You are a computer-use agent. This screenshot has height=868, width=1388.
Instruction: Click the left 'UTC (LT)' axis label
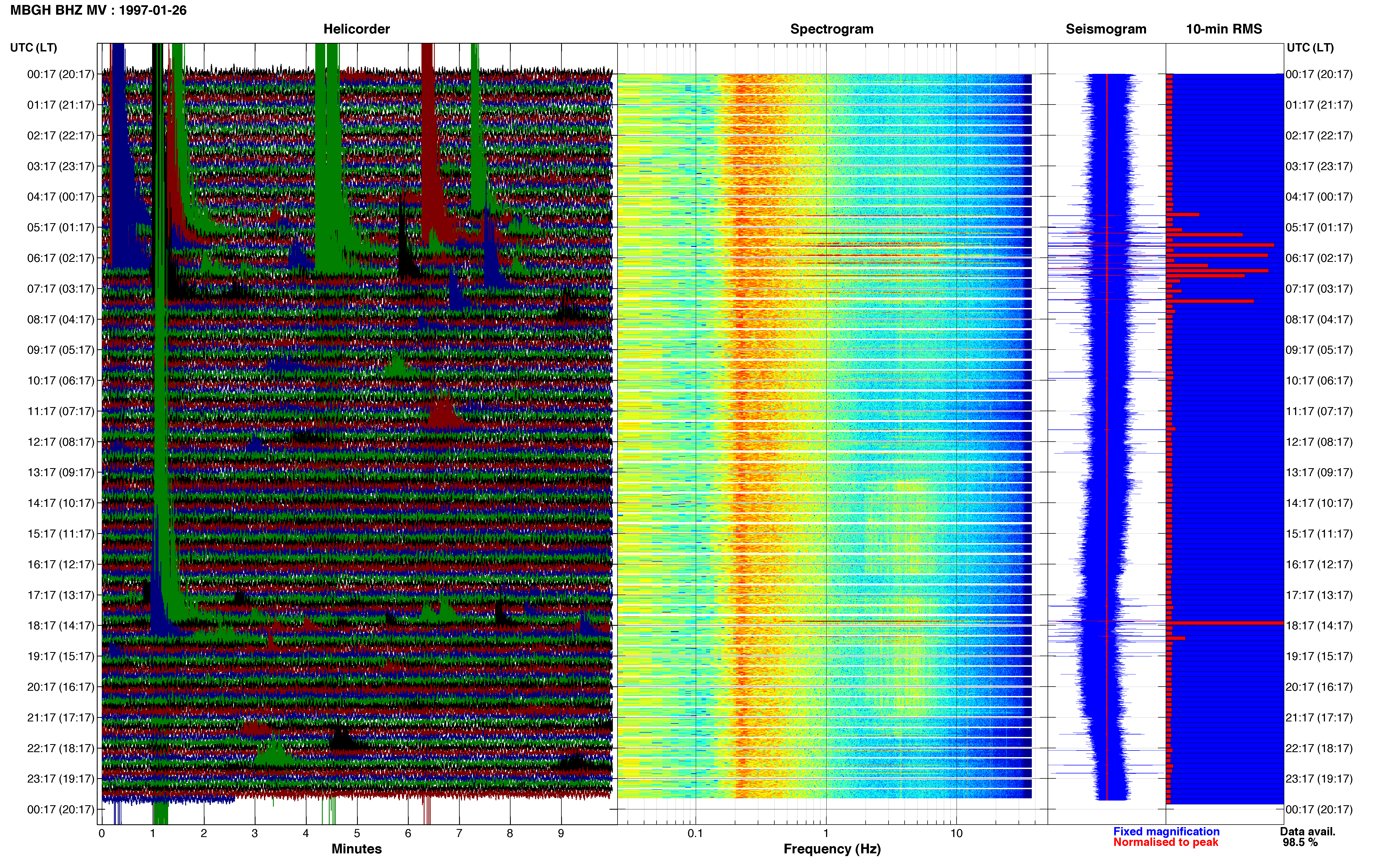33,48
